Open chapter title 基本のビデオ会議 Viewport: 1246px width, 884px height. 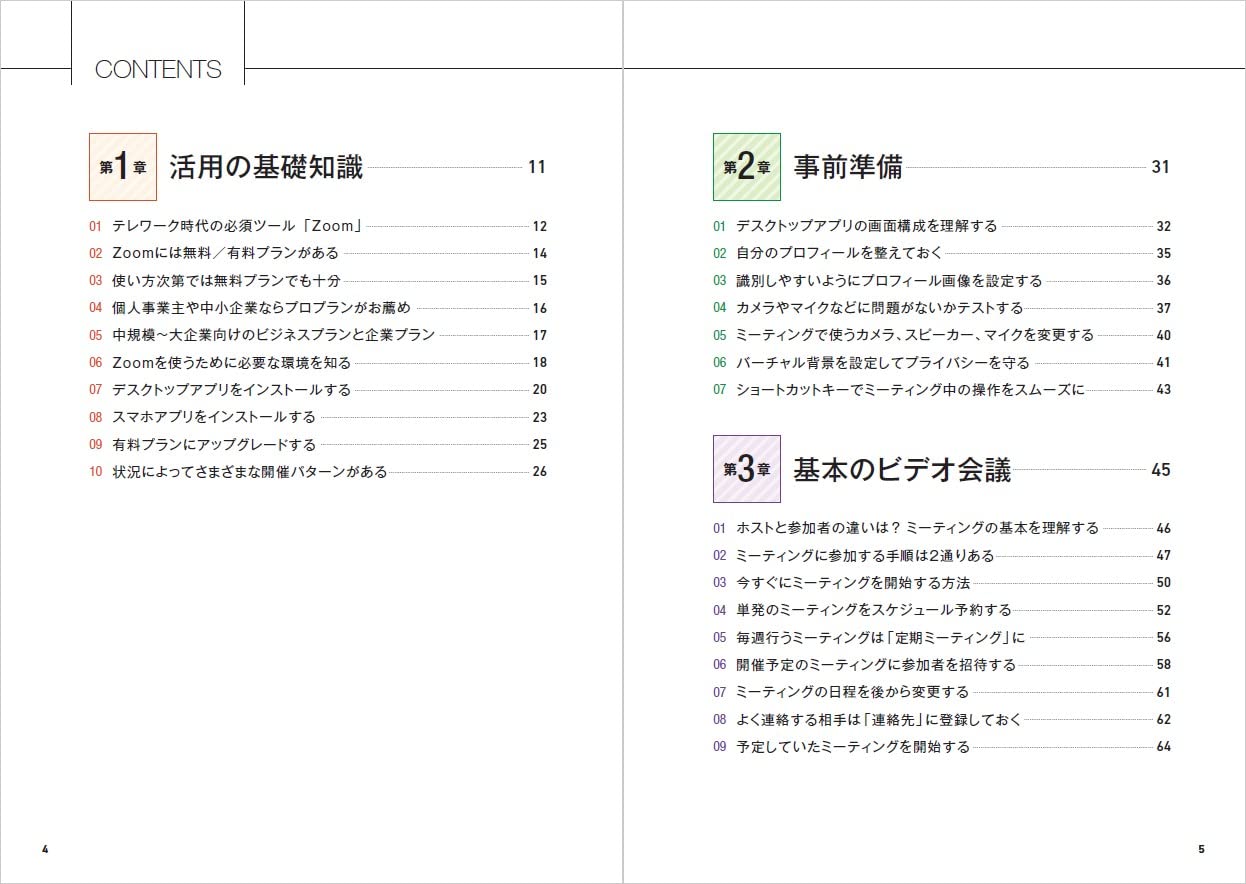(901, 469)
